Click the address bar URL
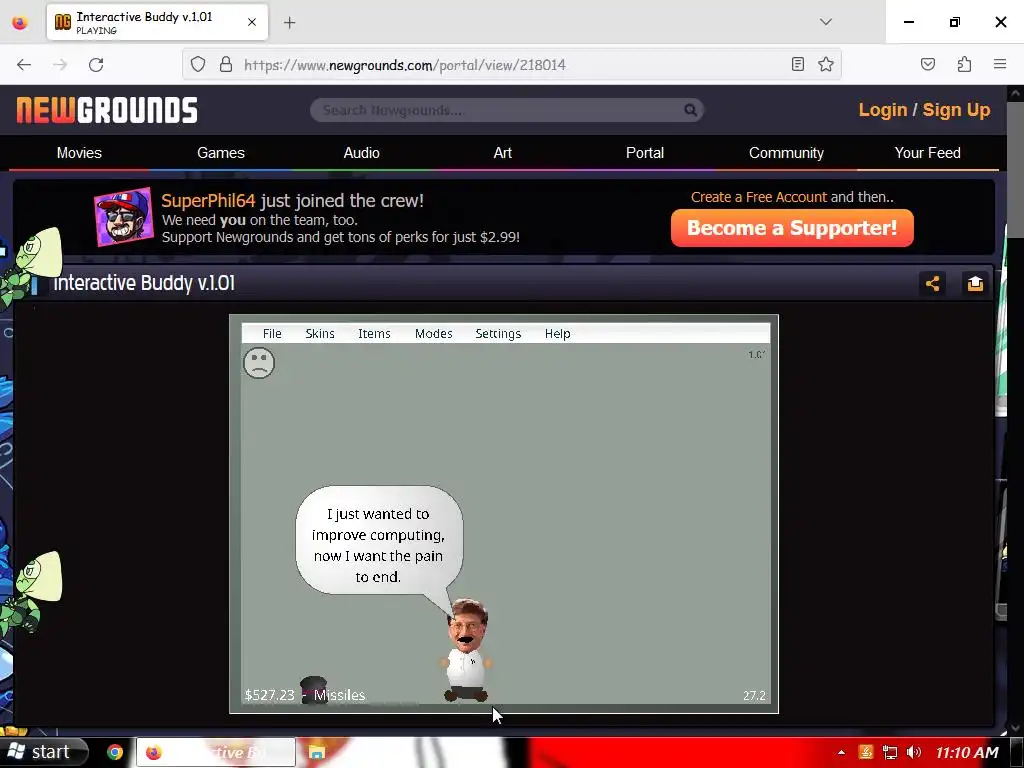 click(x=405, y=65)
